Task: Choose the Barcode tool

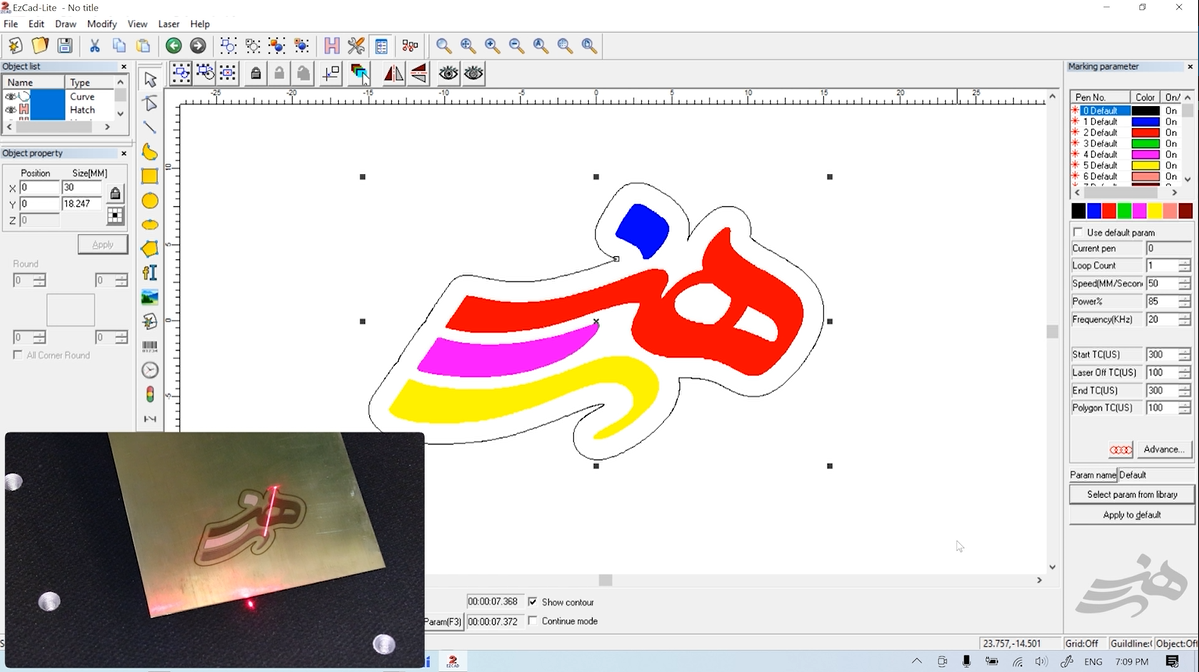Action: pos(150,346)
